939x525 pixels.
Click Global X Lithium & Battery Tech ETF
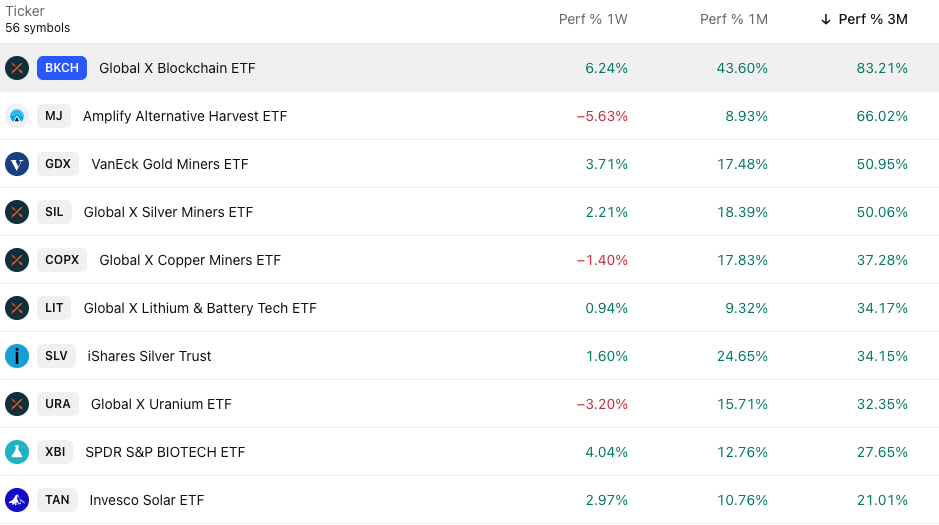point(200,308)
